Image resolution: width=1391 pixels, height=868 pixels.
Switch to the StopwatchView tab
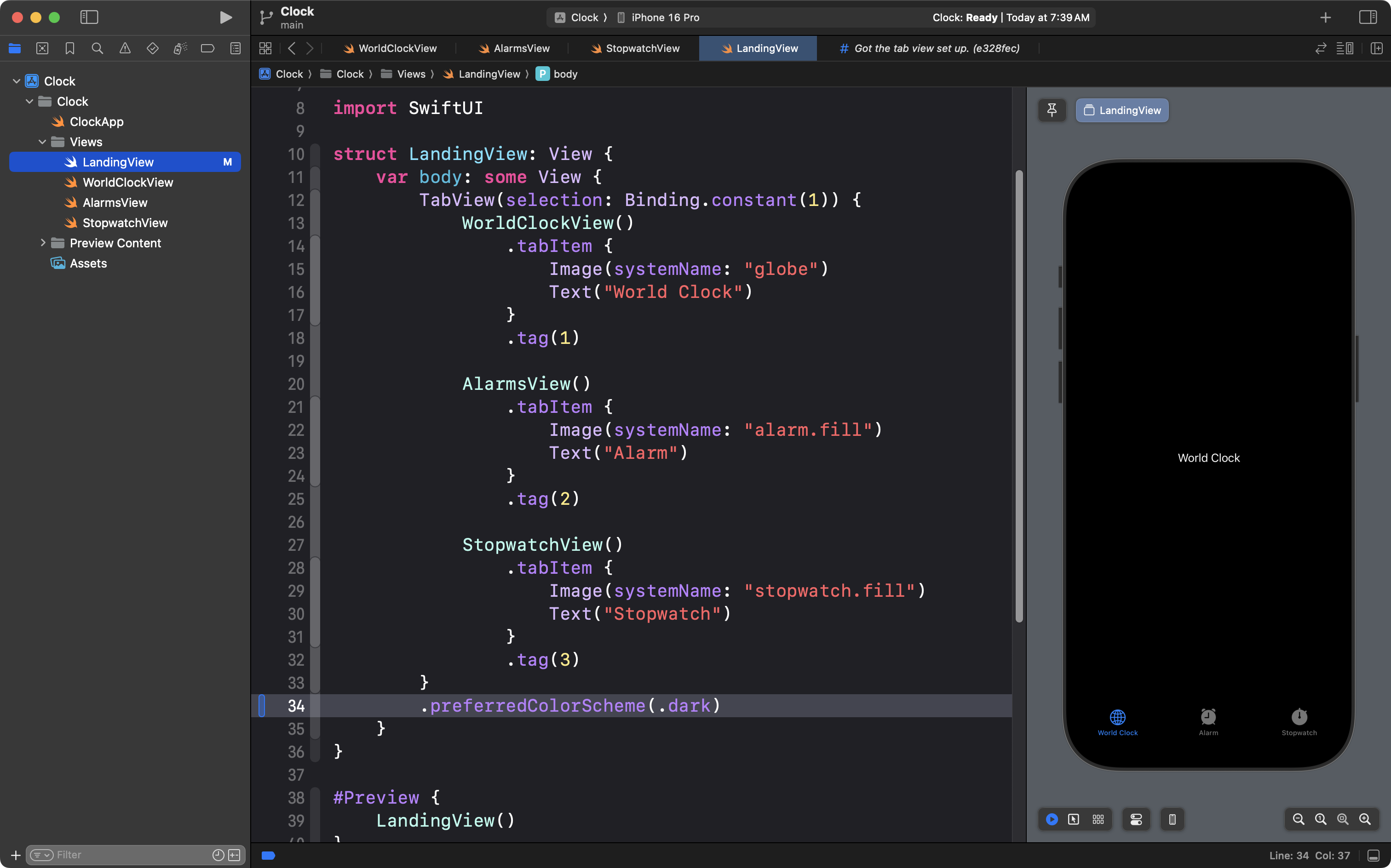tap(635, 48)
